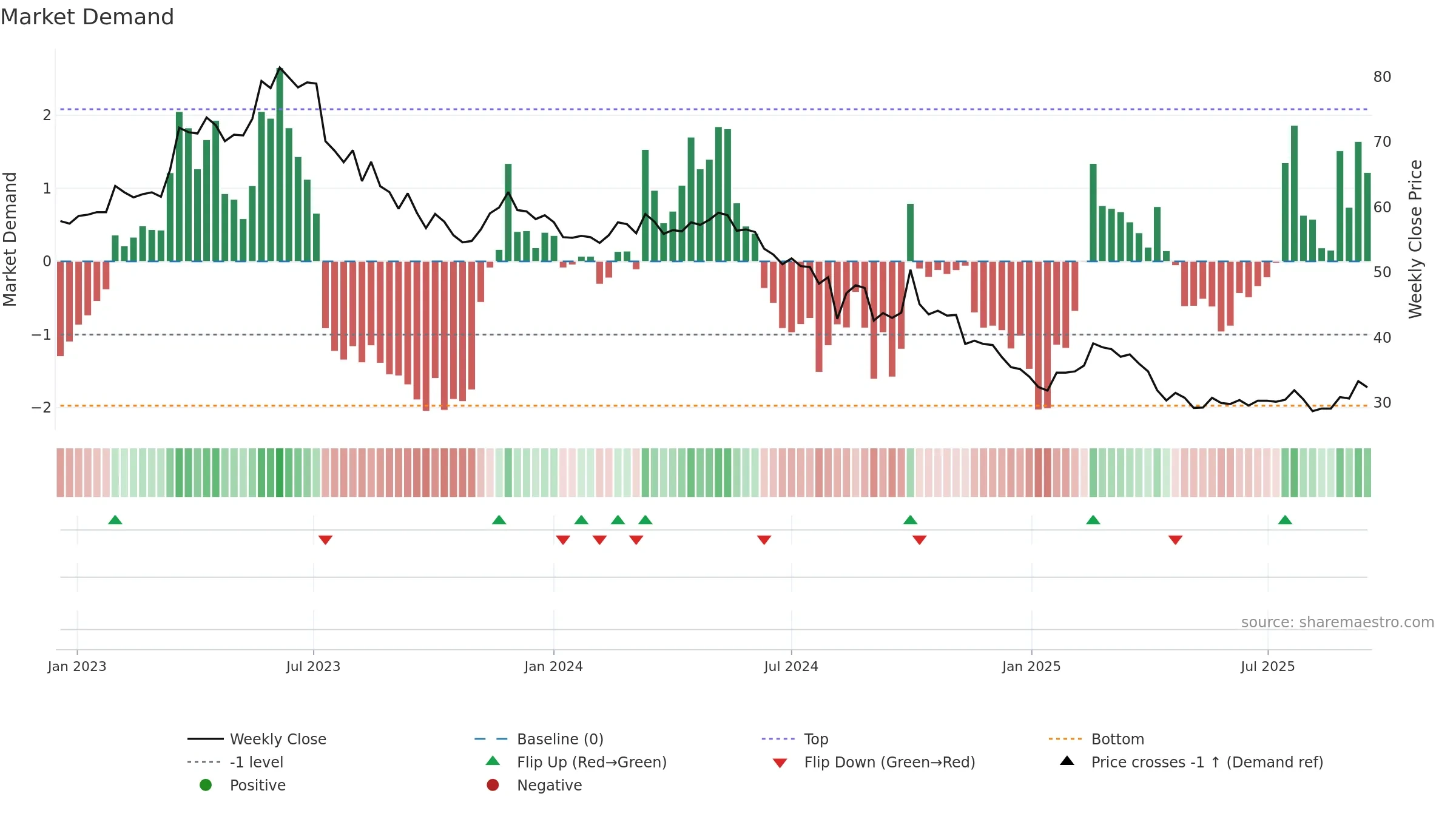Click the Market Demand chart title
Viewport: 1456px width, 819px height.
87,17
